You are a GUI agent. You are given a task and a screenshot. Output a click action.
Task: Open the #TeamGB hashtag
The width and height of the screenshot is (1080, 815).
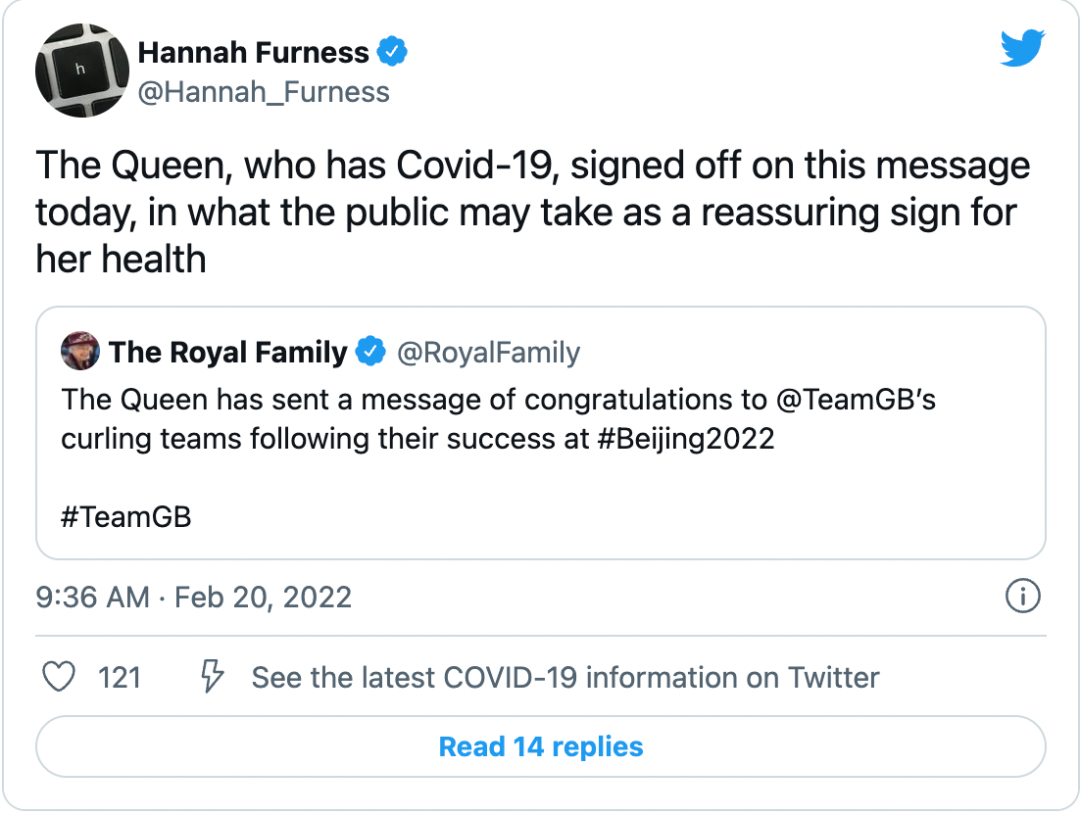pos(126,518)
